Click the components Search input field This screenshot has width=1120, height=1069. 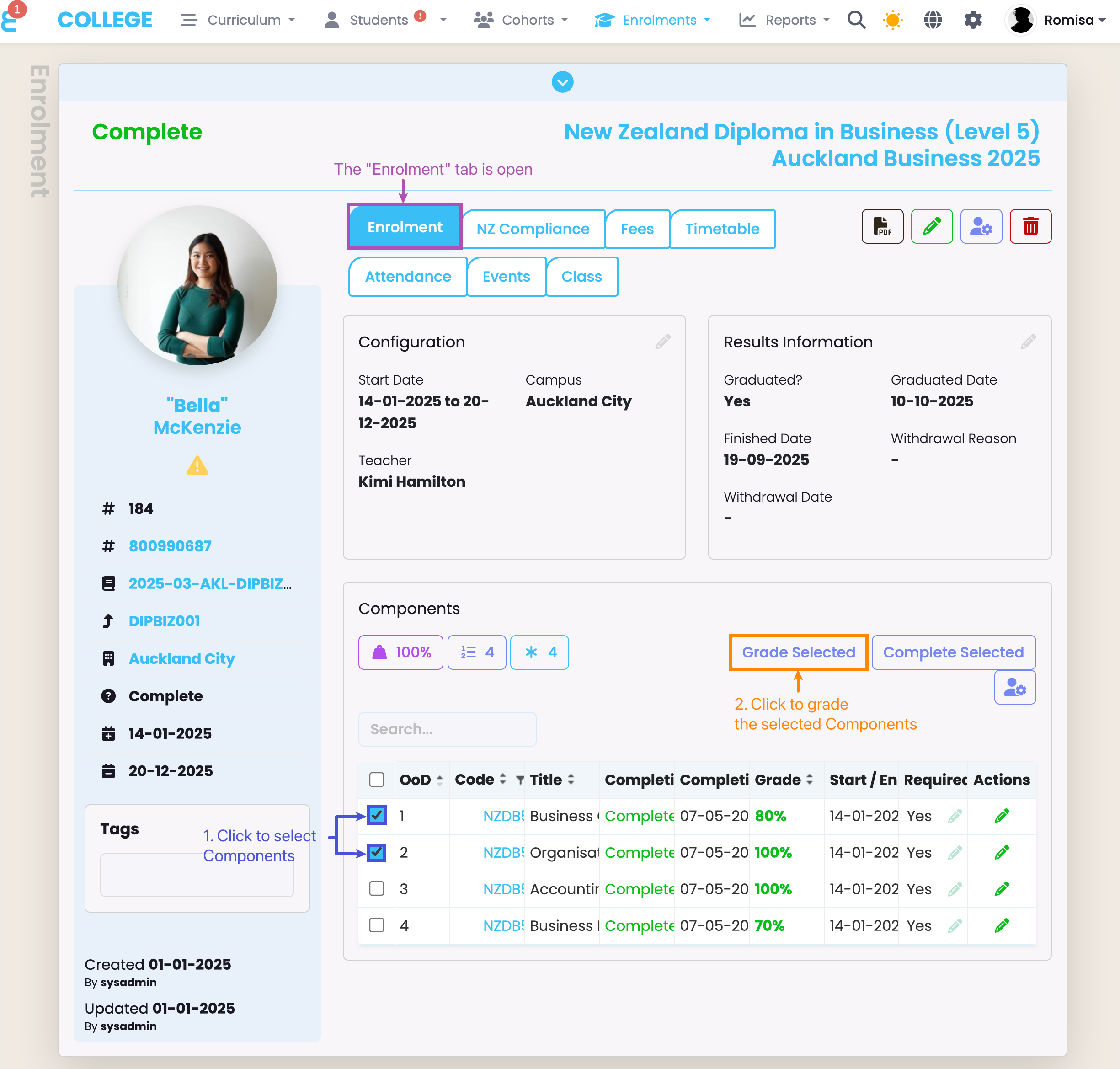(x=447, y=729)
